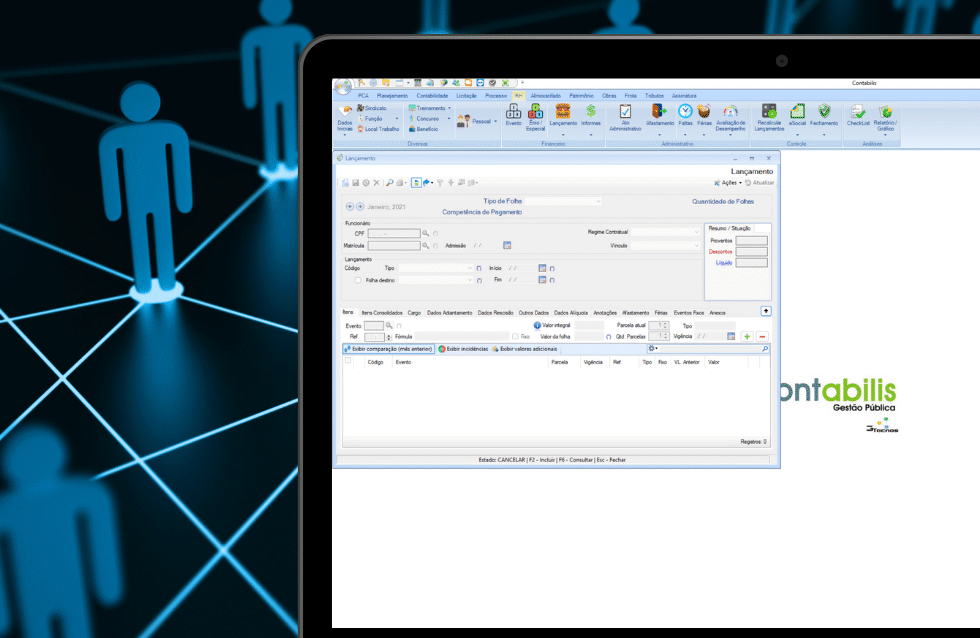Open the CheckList icon

coord(858,112)
